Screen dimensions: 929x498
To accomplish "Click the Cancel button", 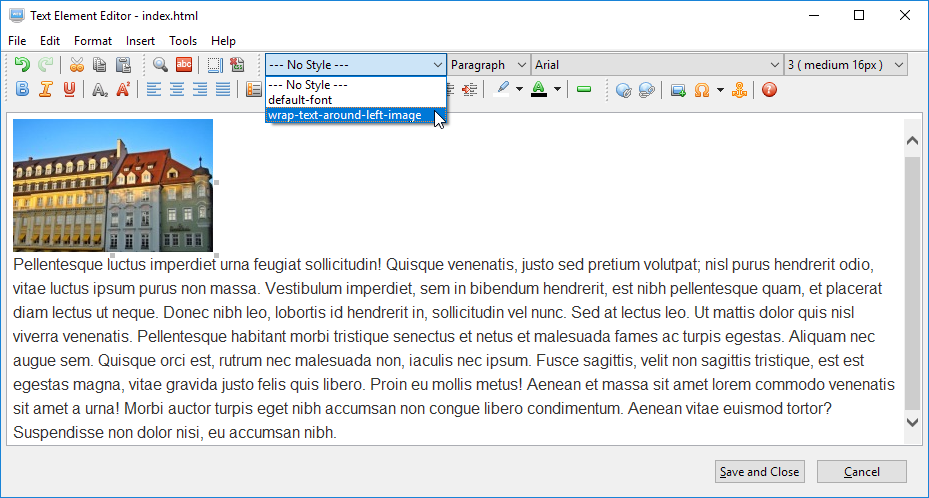I will (861, 471).
